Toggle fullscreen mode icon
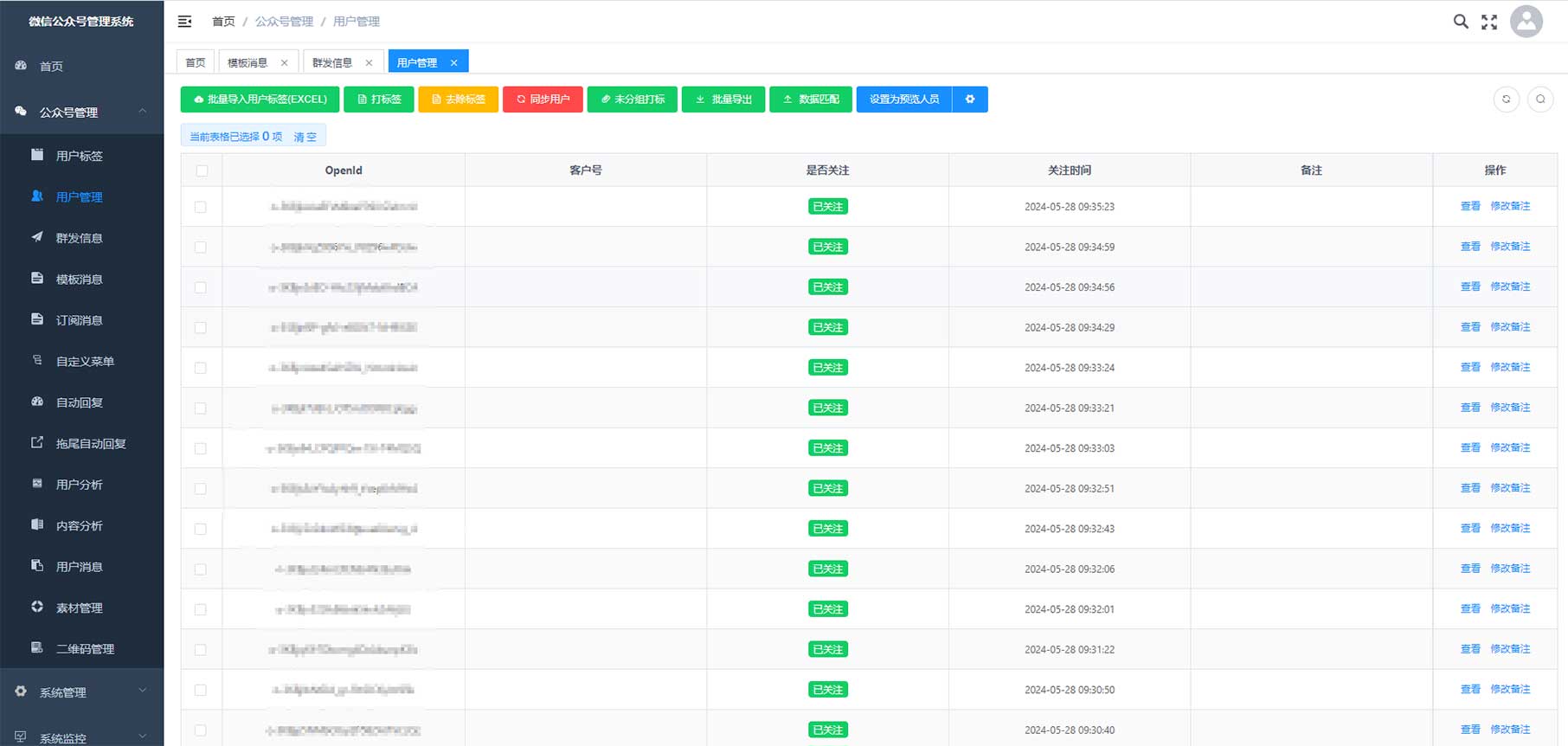The height and width of the screenshot is (746, 1568). (x=1489, y=22)
